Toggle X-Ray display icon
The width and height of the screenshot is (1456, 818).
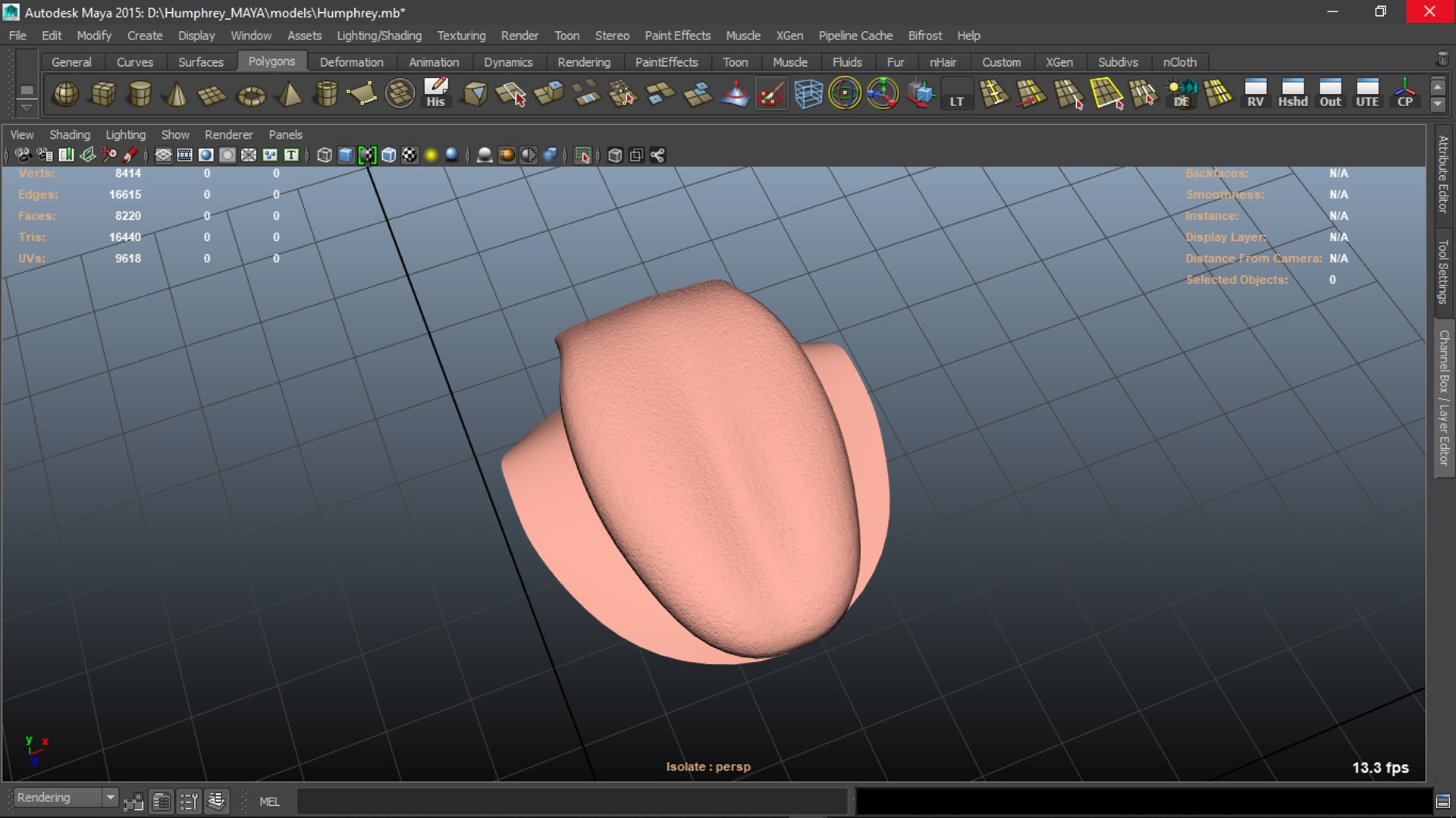(615, 155)
